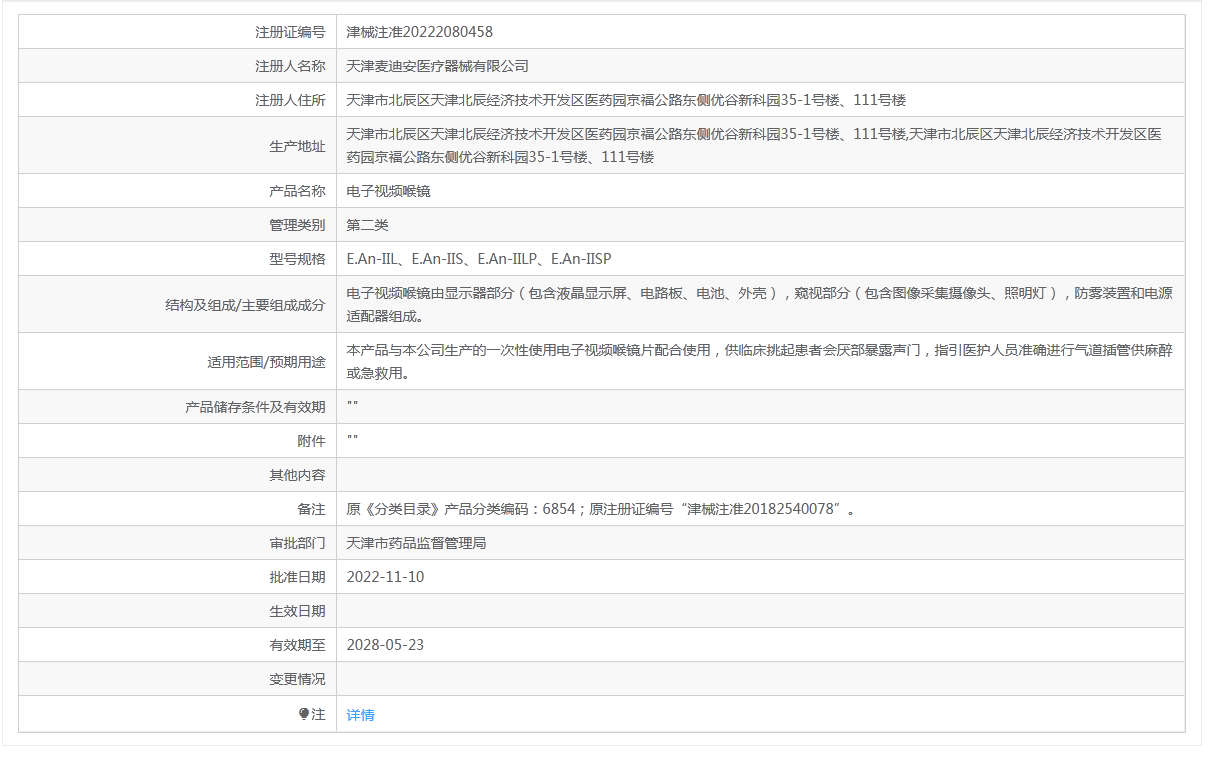
Task: Click the 注册证编号 label cell
Action: [177, 33]
